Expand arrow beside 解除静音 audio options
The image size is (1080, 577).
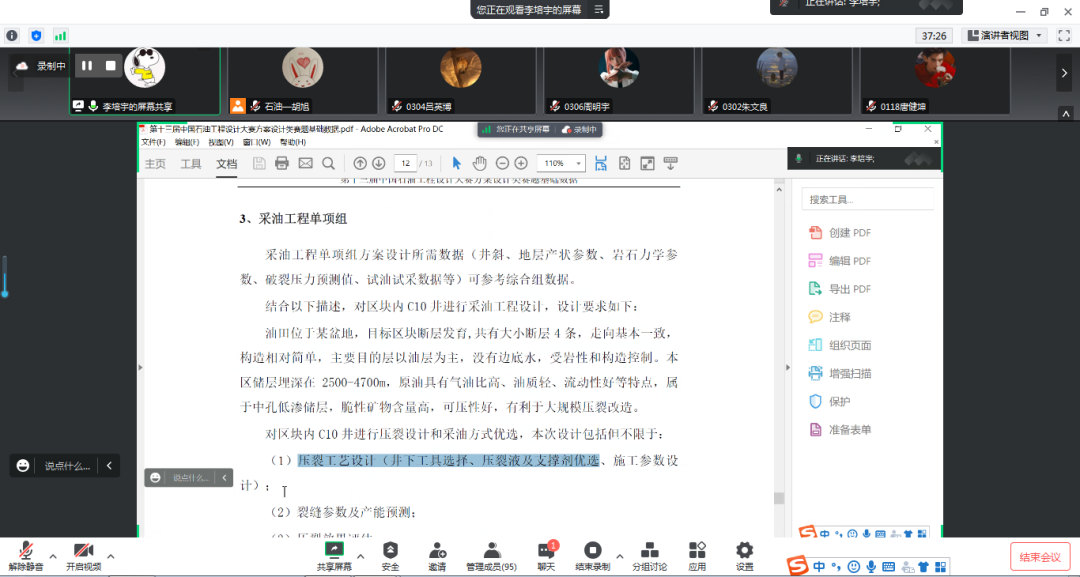coord(53,556)
